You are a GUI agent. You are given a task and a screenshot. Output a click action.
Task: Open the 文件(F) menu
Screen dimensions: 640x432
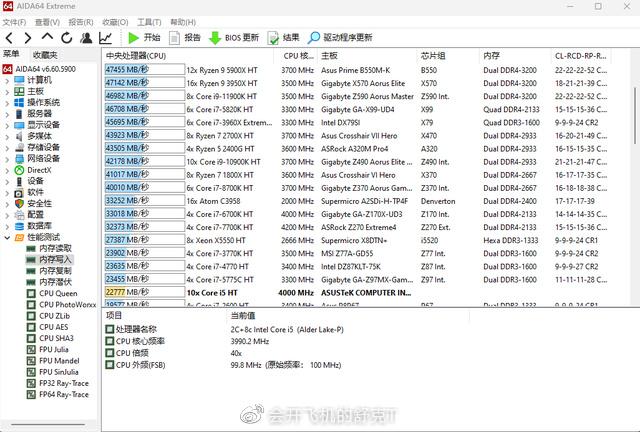14,22
